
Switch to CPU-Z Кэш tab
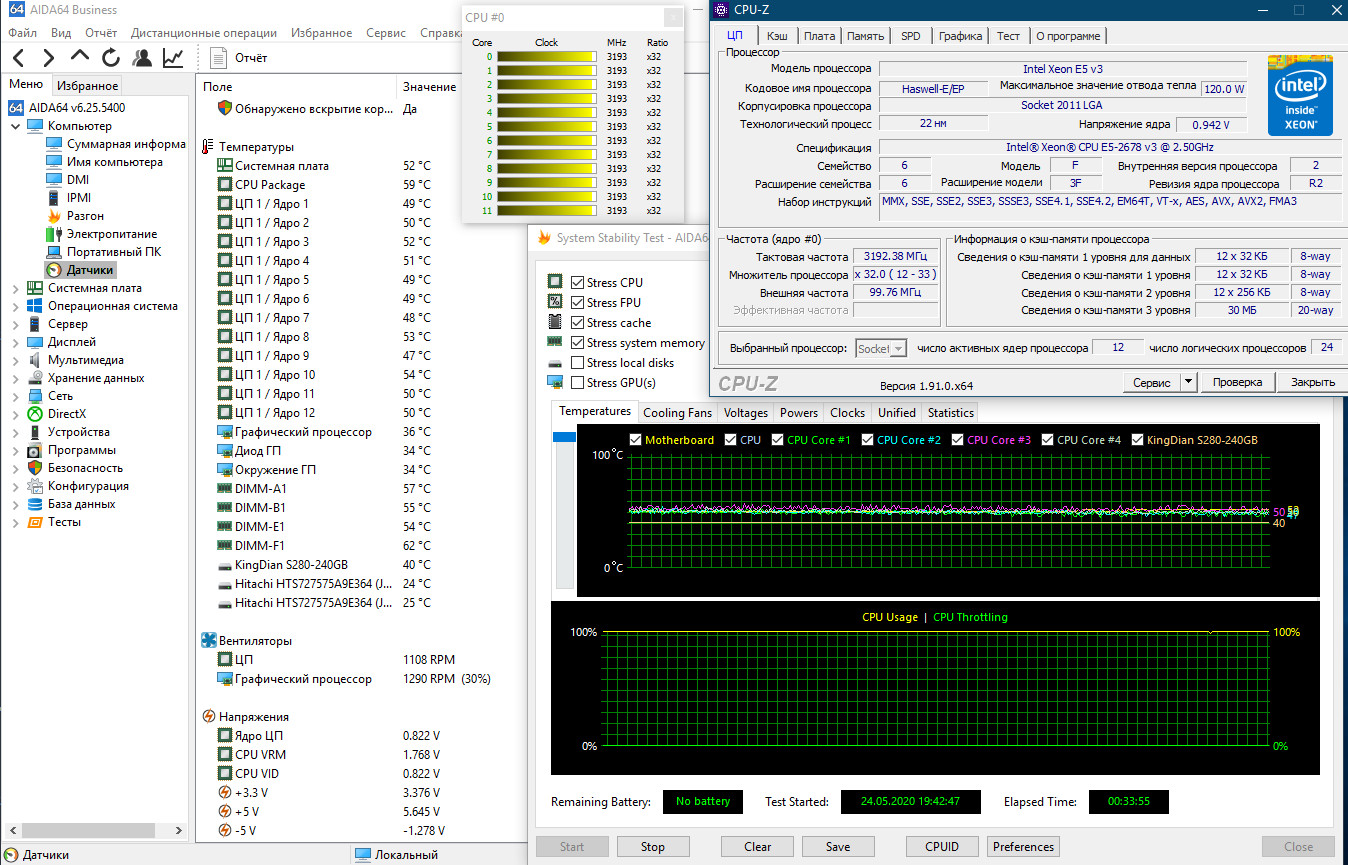pyautogui.click(x=777, y=36)
